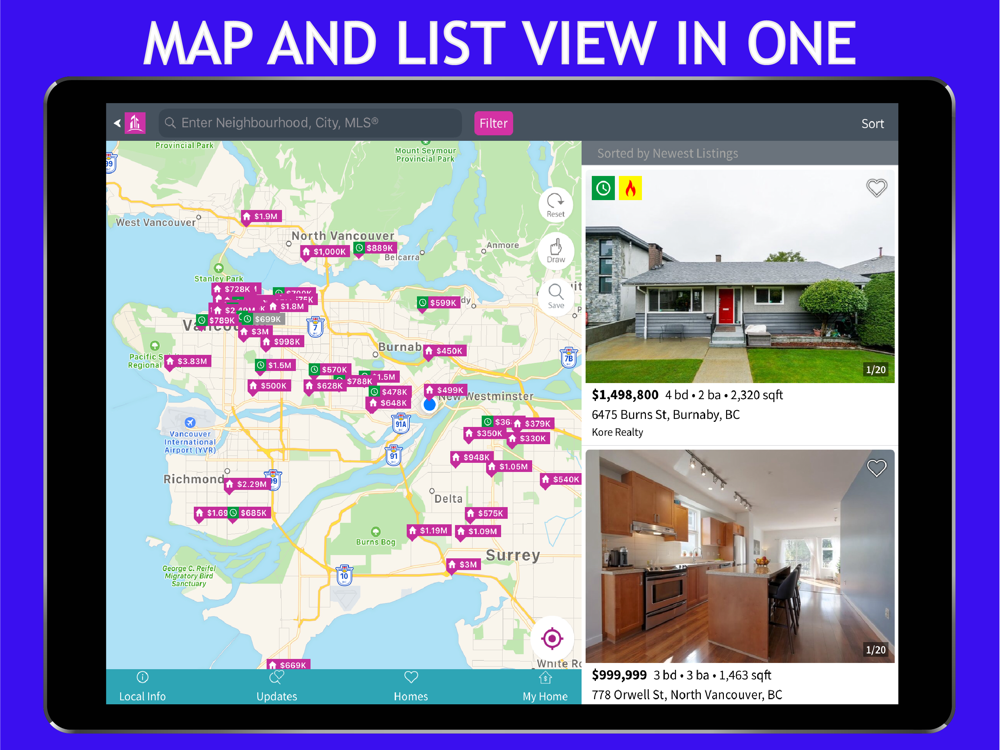
Task: Select the $570K map pin
Action: [x=330, y=369]
